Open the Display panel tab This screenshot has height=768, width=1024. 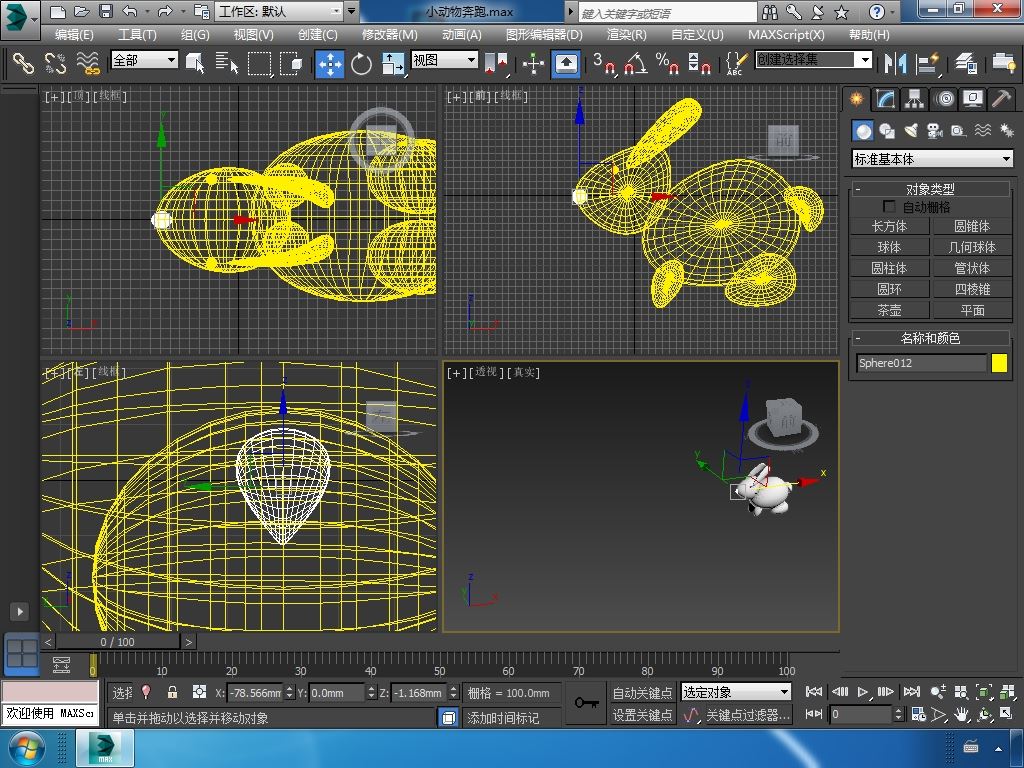[x=972, y=99]
